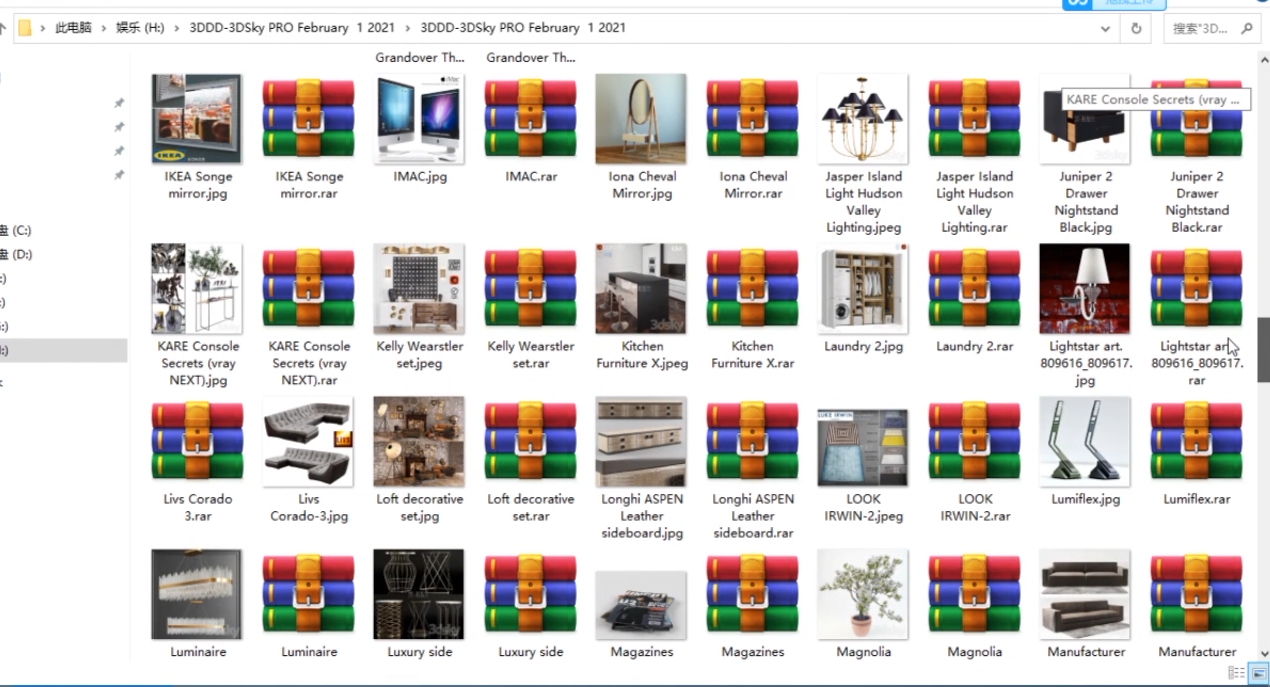The height and width of the screenshot is (687, 1270).
Task: Select Magazines image thumbnail
Action: coord(641,605)
